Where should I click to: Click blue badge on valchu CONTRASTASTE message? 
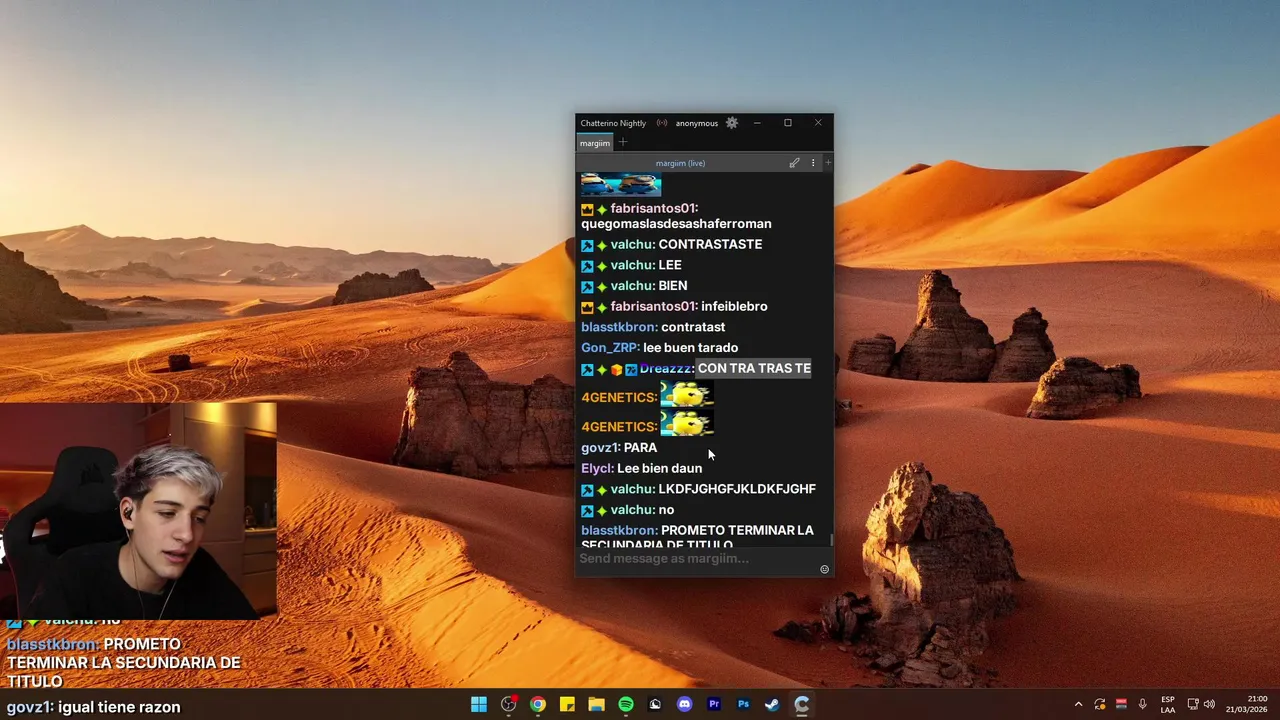587,245
